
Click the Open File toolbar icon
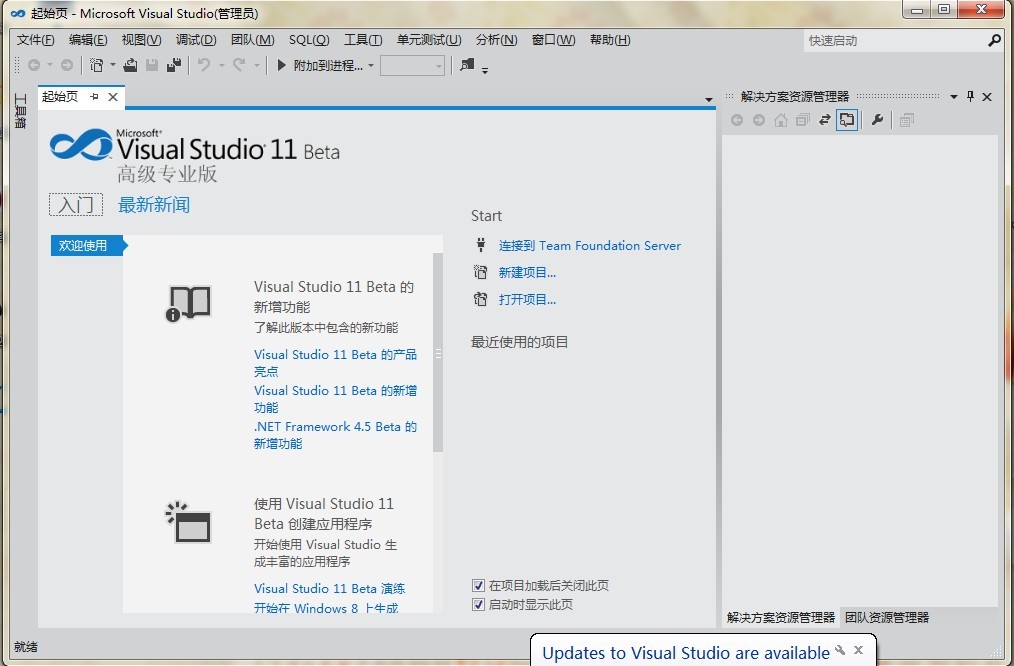point(130,65)
